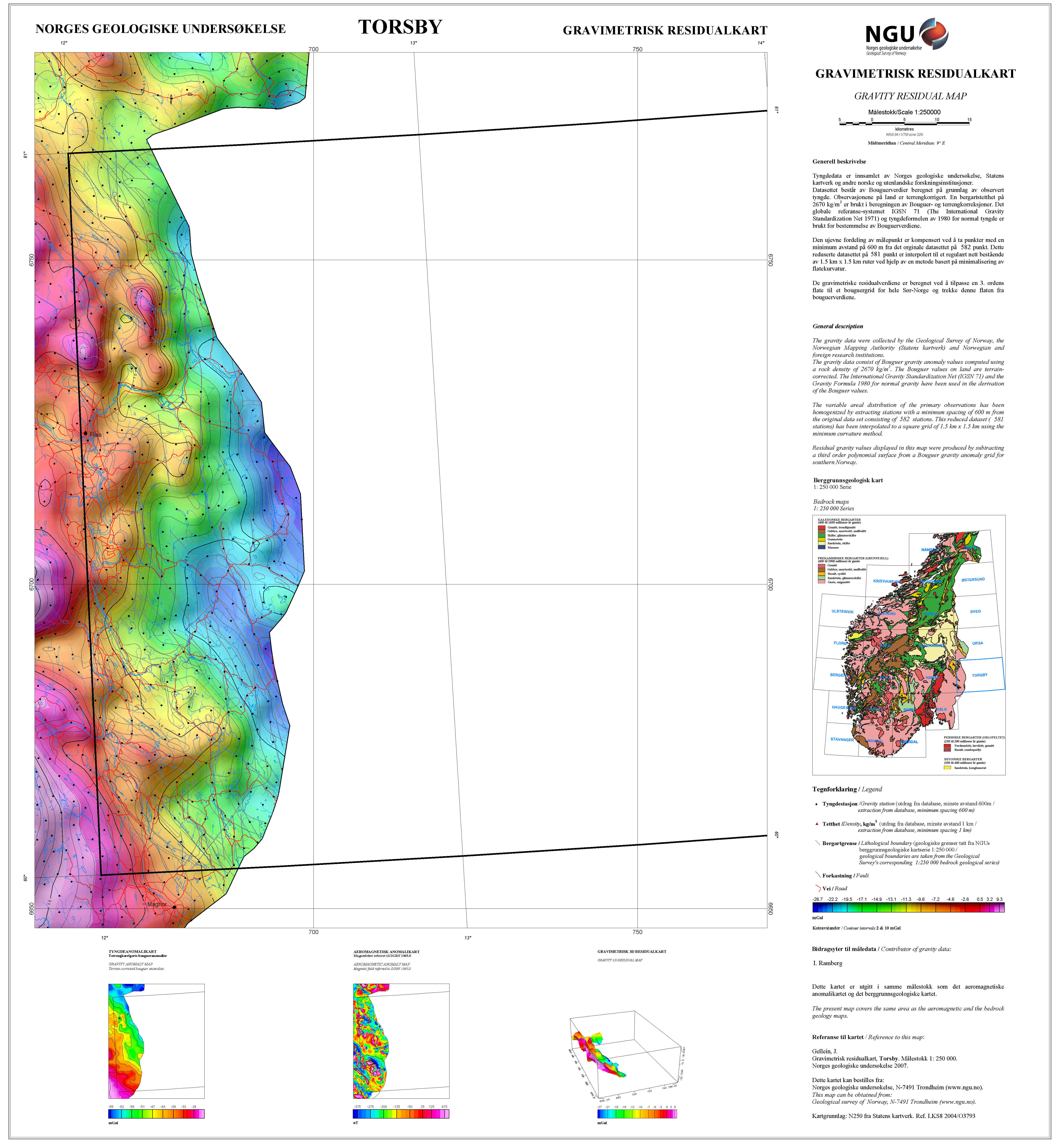Click the Kartgrunnlag N250 reference line
The width and height of the screenshot is (1058, 1148).
[x=894, y=1116]
